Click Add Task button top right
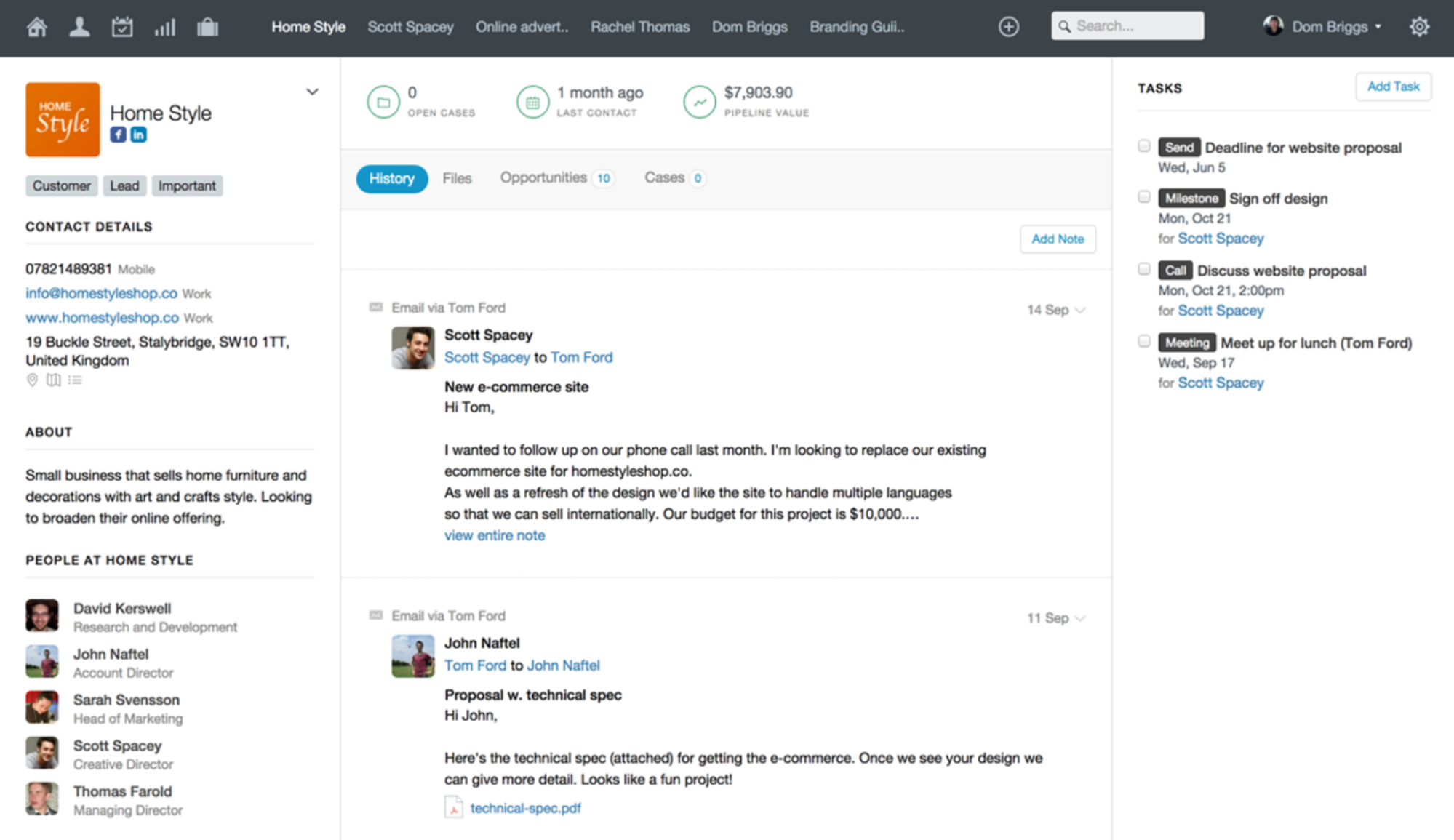 click(x=1393, y=87)
